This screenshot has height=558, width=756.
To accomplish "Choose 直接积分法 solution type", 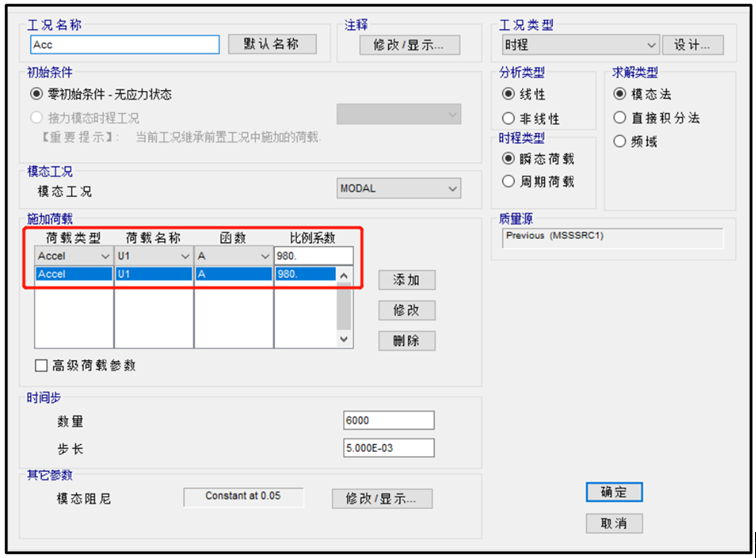I will (620, 117).
